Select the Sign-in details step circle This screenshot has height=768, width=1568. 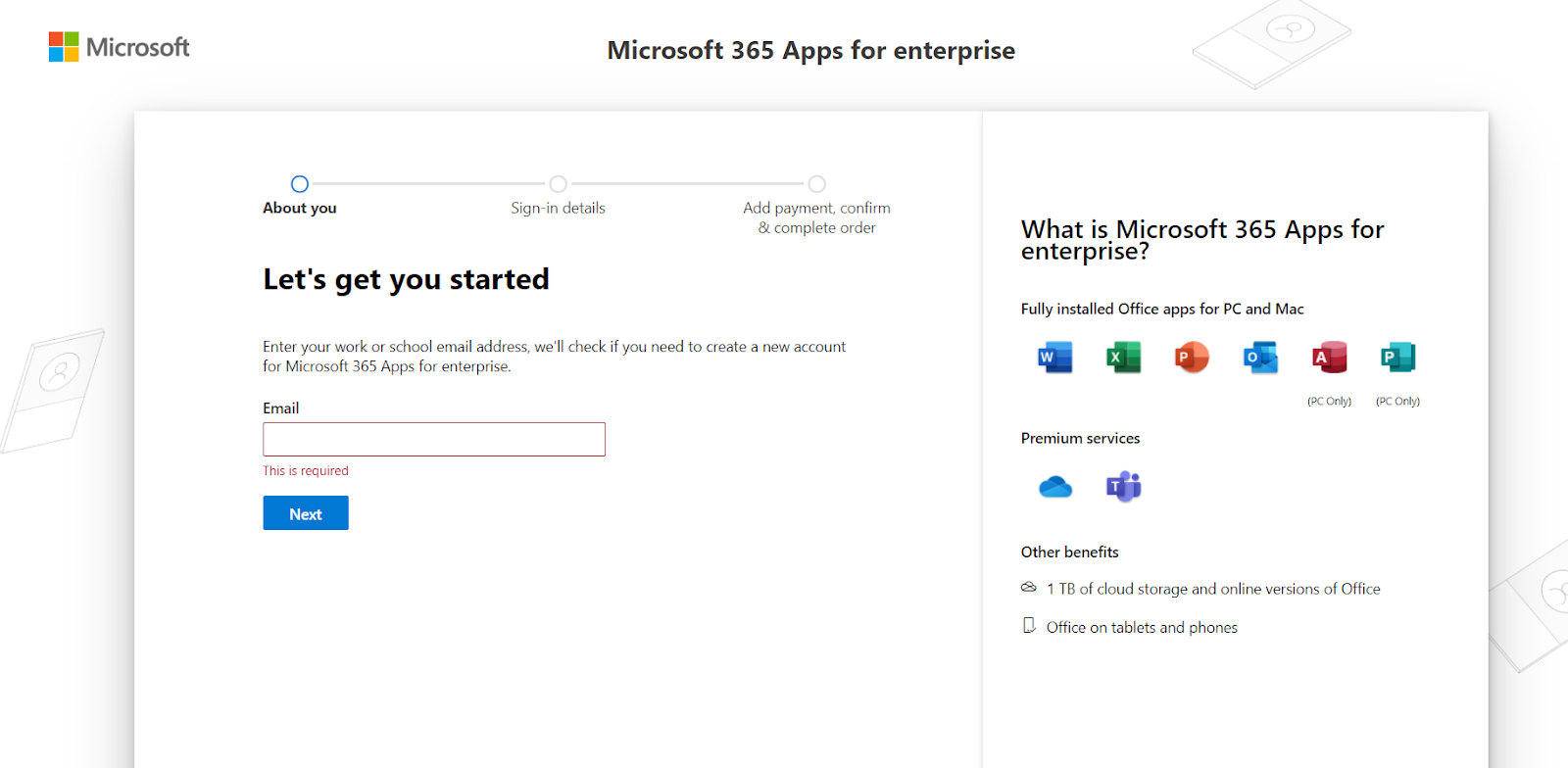click(559, 184)
